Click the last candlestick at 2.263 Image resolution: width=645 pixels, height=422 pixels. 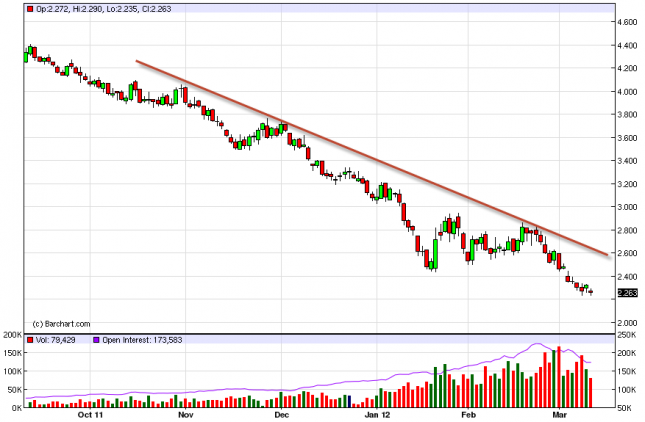pos(591,292)
